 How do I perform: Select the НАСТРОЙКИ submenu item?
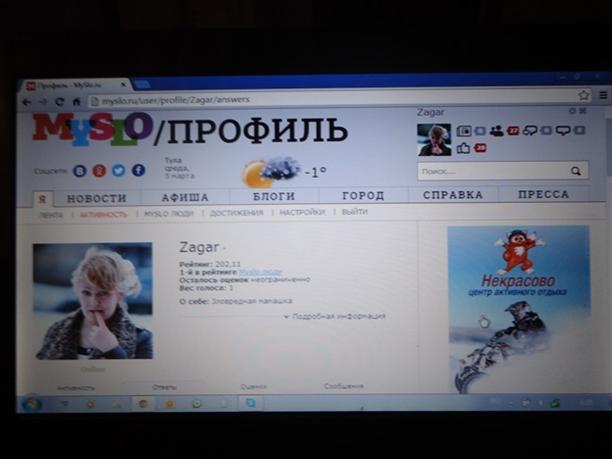pyautogui.click(x=302, y=213)
